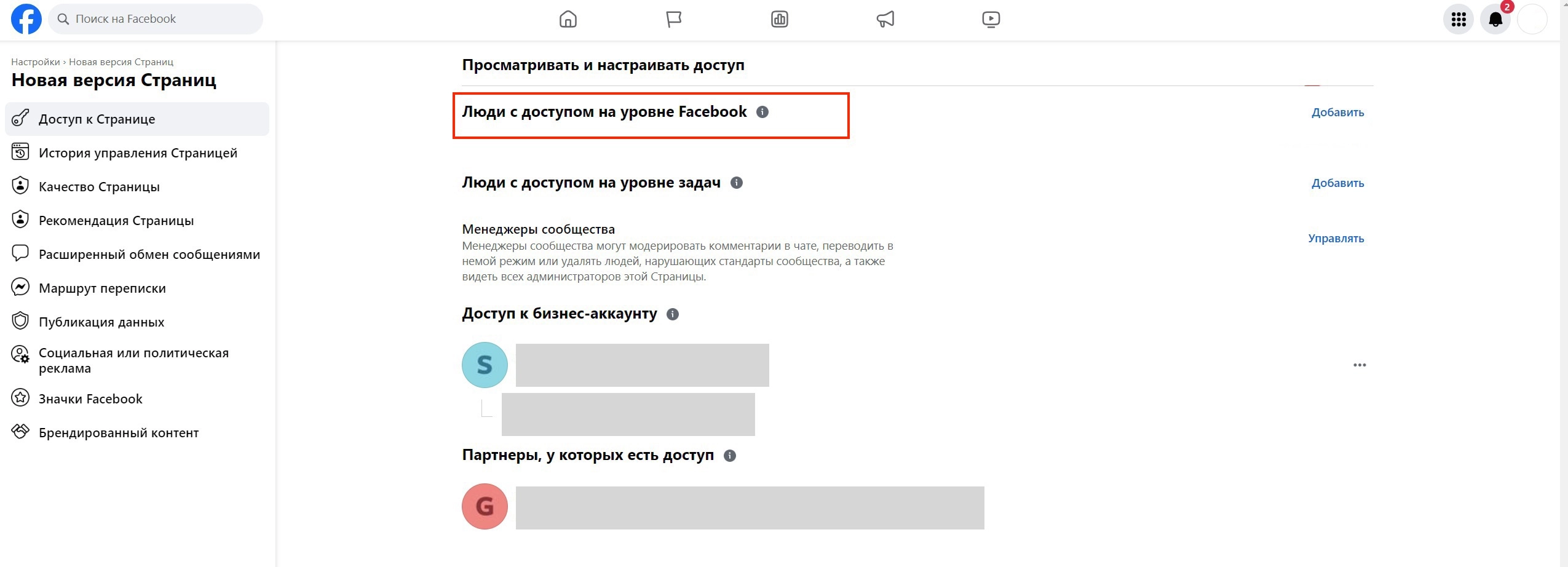Viewport: 1568px width, 567px height.
Task: Open the Pages flag icon
Action: tap(674, 20)
